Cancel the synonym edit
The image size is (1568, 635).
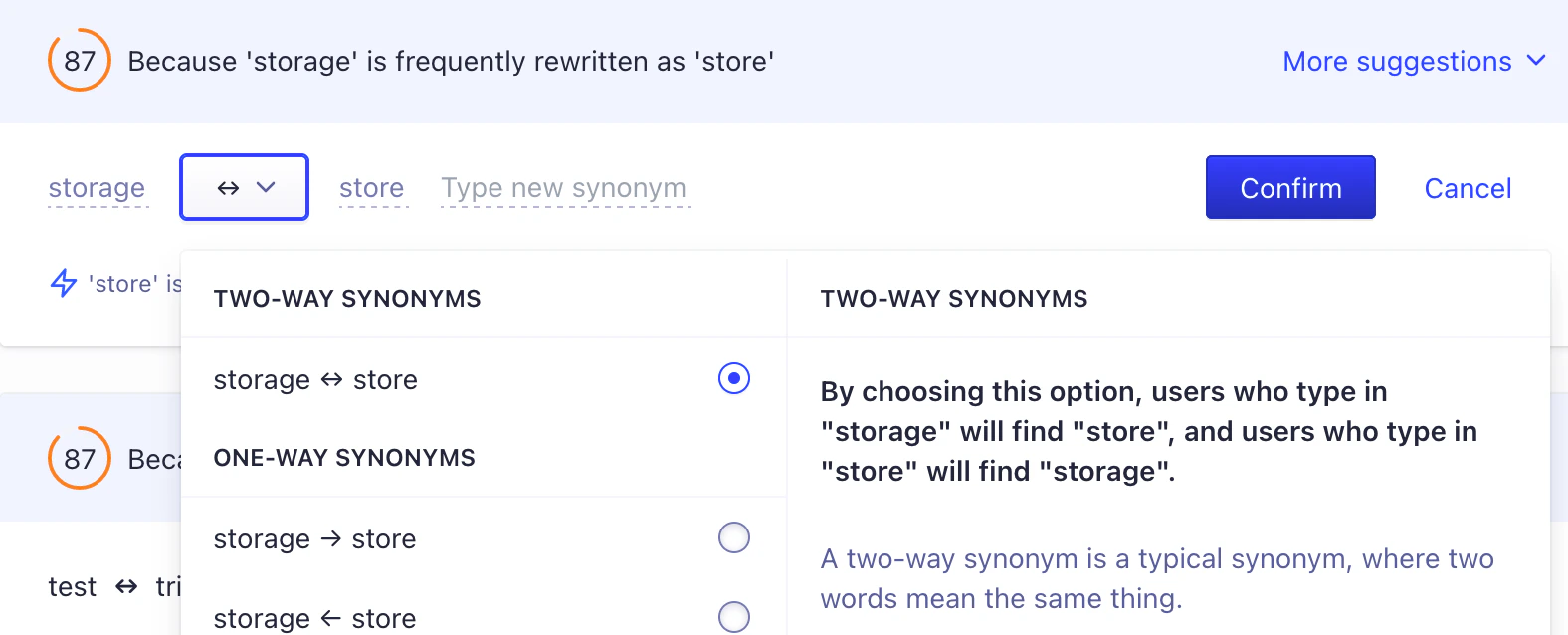pyautogui.click(x=1468, y=187)
